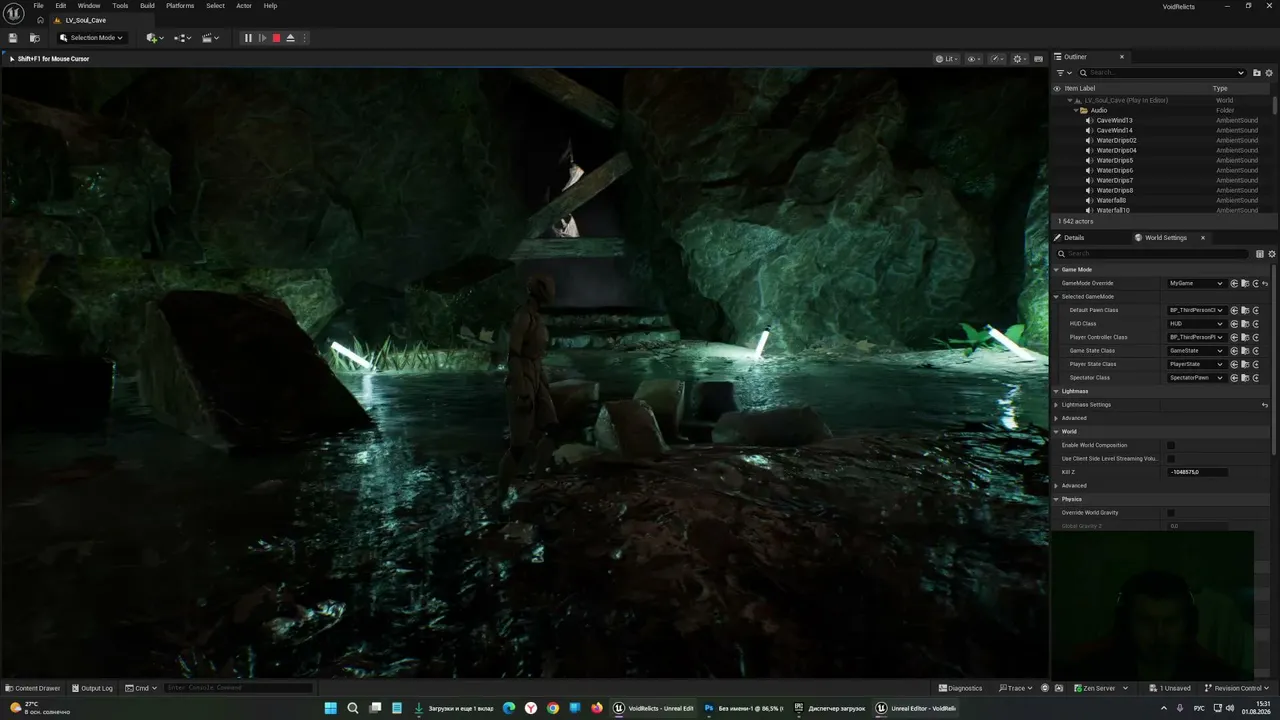Open the Content Drawer
Image resolution: width=1280 pixels, height=720 pixels.
coord(33,688)
